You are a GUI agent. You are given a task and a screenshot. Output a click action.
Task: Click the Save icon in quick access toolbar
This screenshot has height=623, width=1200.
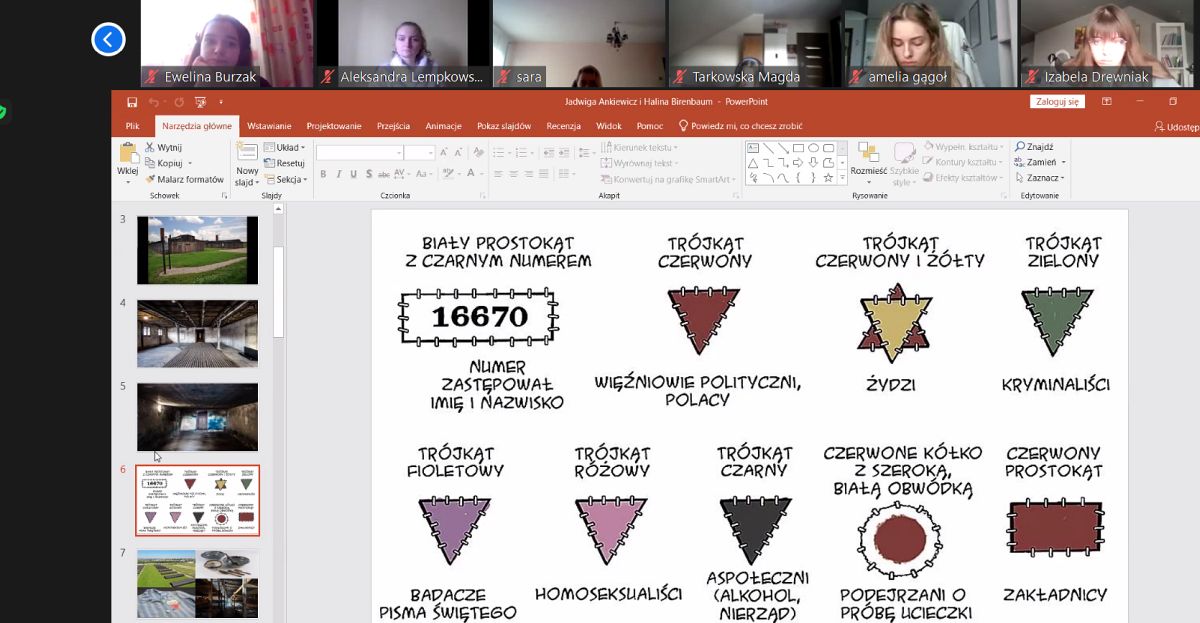132,102
